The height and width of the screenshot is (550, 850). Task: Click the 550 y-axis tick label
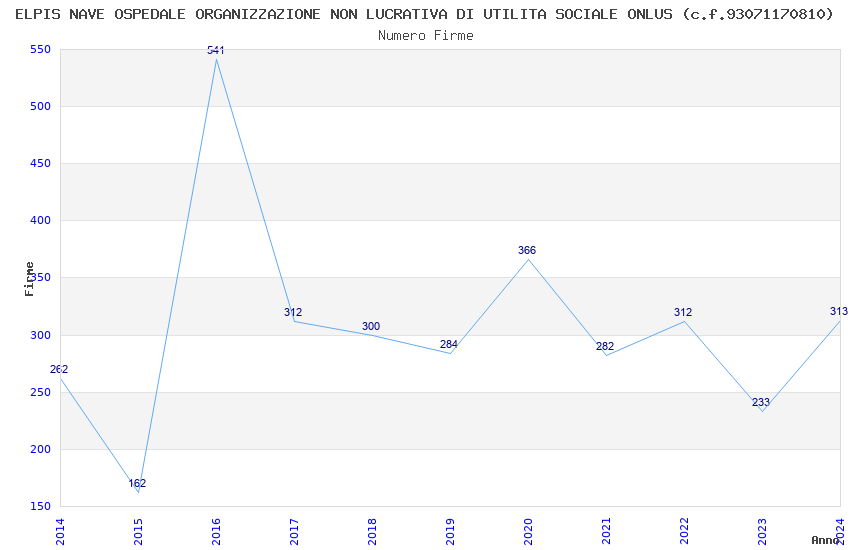point(41,49)
